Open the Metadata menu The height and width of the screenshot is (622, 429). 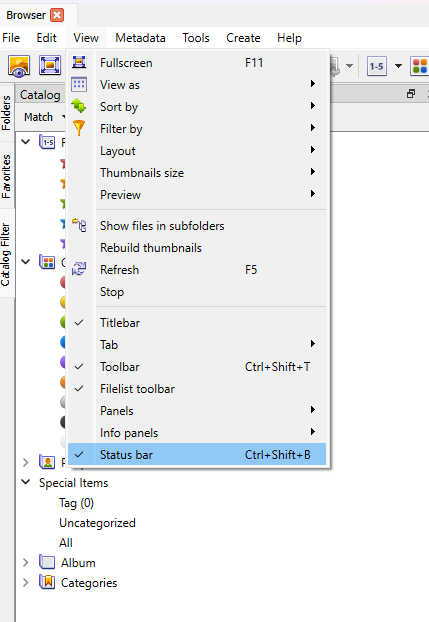[140, 38]
